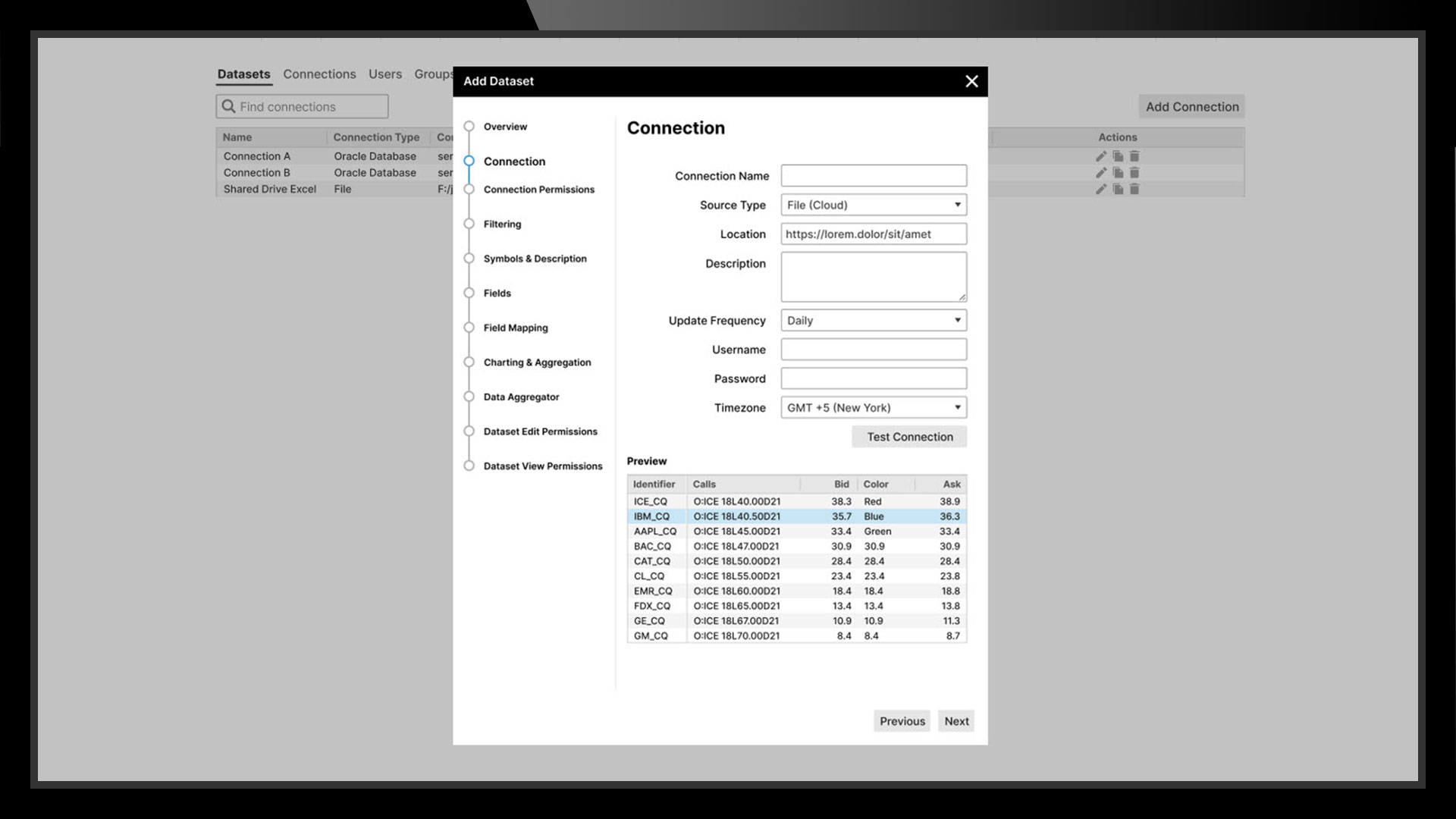Select the Connection B row name
This screenshot has height=819, width=1456.
tap(256, 173)
